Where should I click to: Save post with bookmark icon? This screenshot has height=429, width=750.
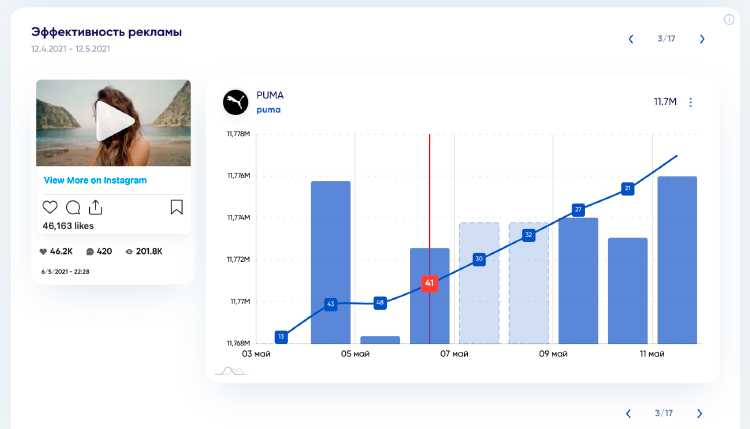(x=176, y=207)
